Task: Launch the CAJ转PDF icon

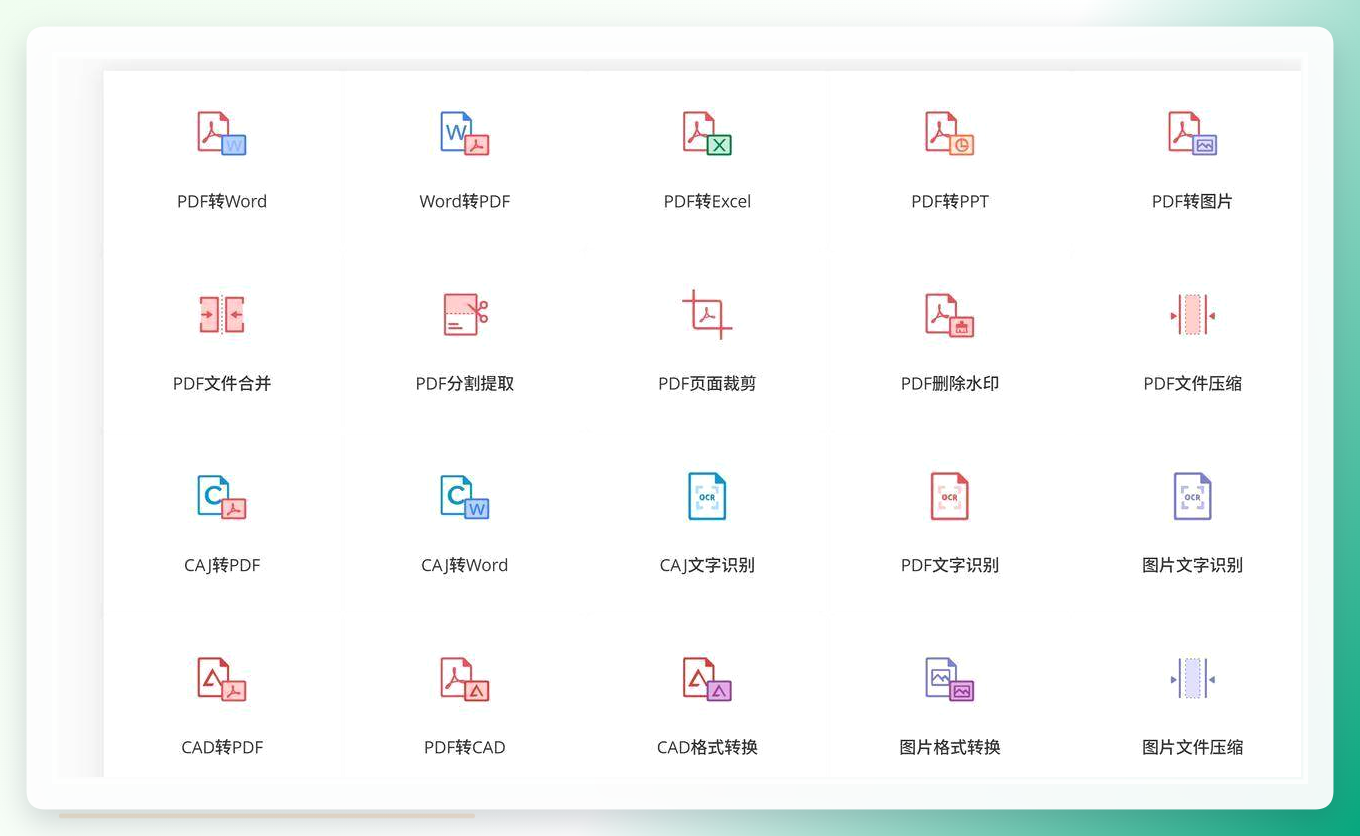Action: tap(222, 497)
